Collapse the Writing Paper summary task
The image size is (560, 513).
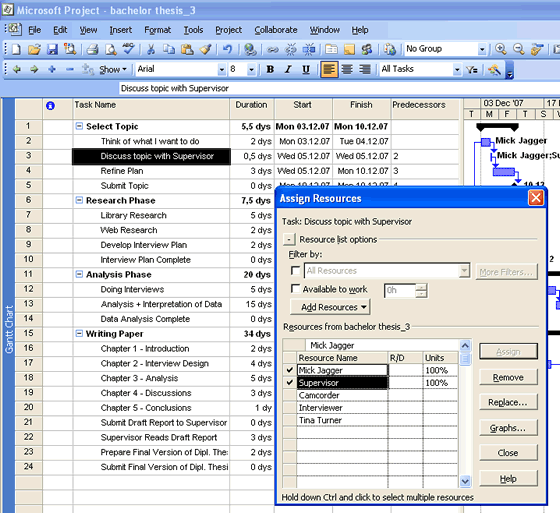click(x=79, y=333)
